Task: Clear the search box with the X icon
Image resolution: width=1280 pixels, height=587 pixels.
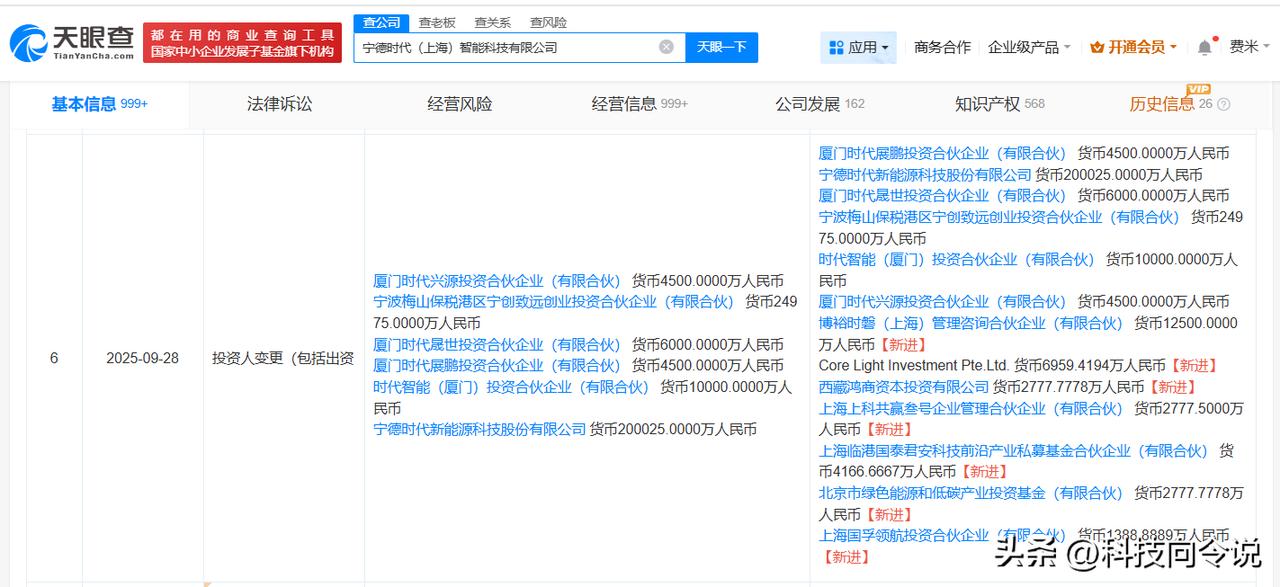Action: pyautogui.click(x=666, y=47)
